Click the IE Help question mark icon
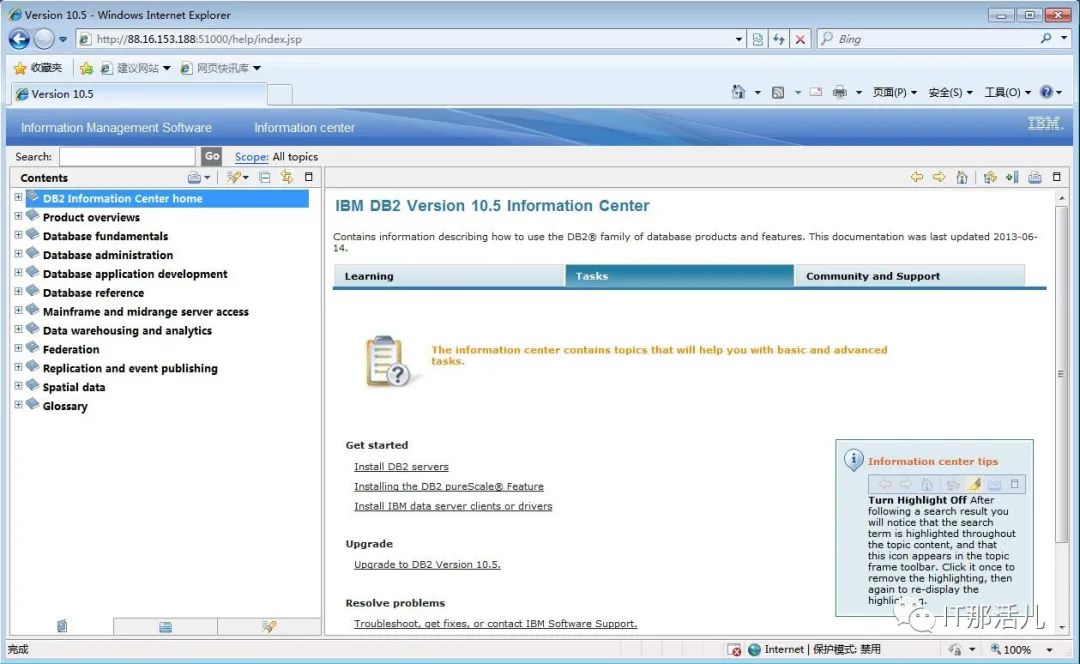This screenshot has width=1080, height=664. [x=1046, y=92]
